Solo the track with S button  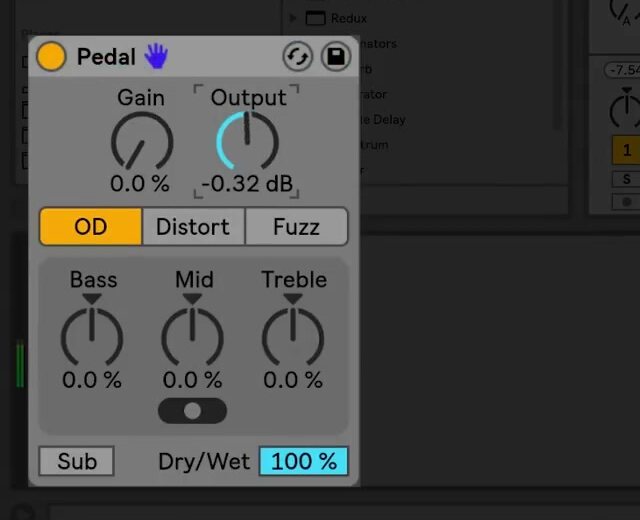[626, 179]
